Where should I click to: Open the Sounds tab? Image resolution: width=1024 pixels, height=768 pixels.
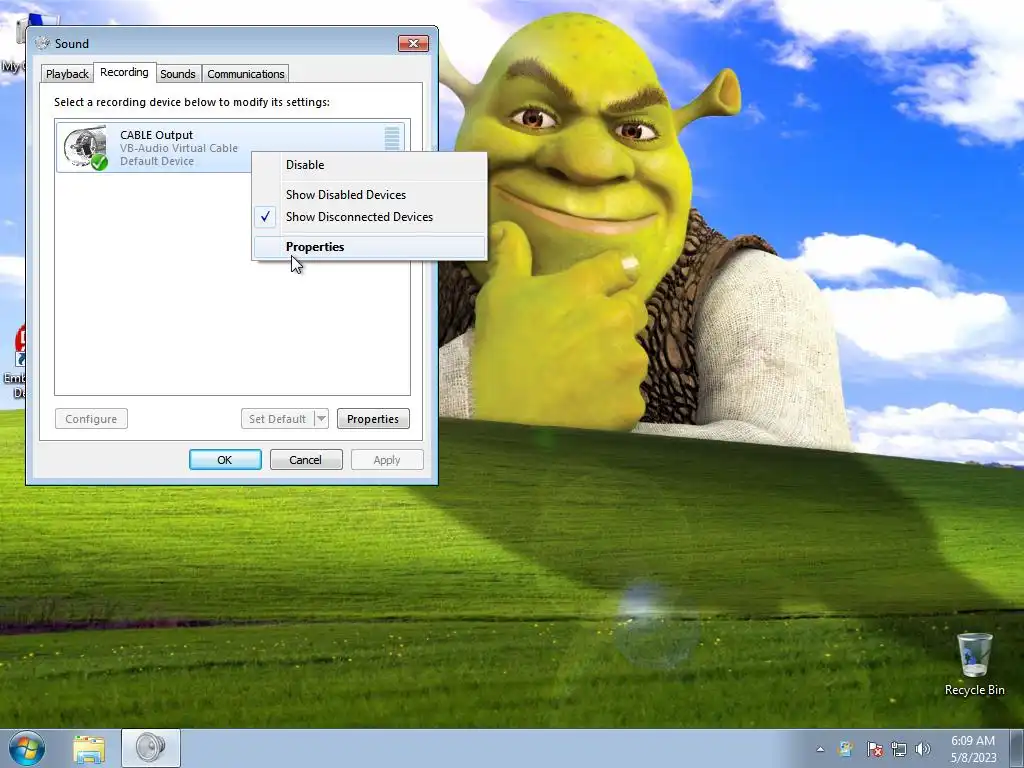(x=178, y=74)
